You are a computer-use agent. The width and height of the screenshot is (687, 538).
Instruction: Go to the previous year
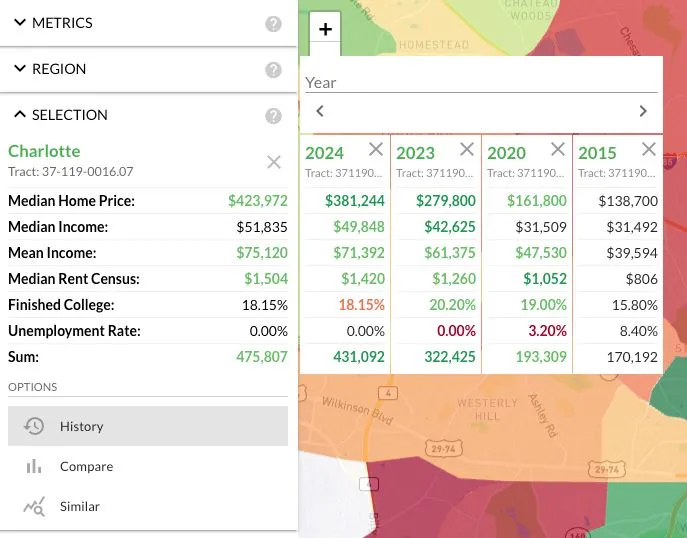(320, 111)
